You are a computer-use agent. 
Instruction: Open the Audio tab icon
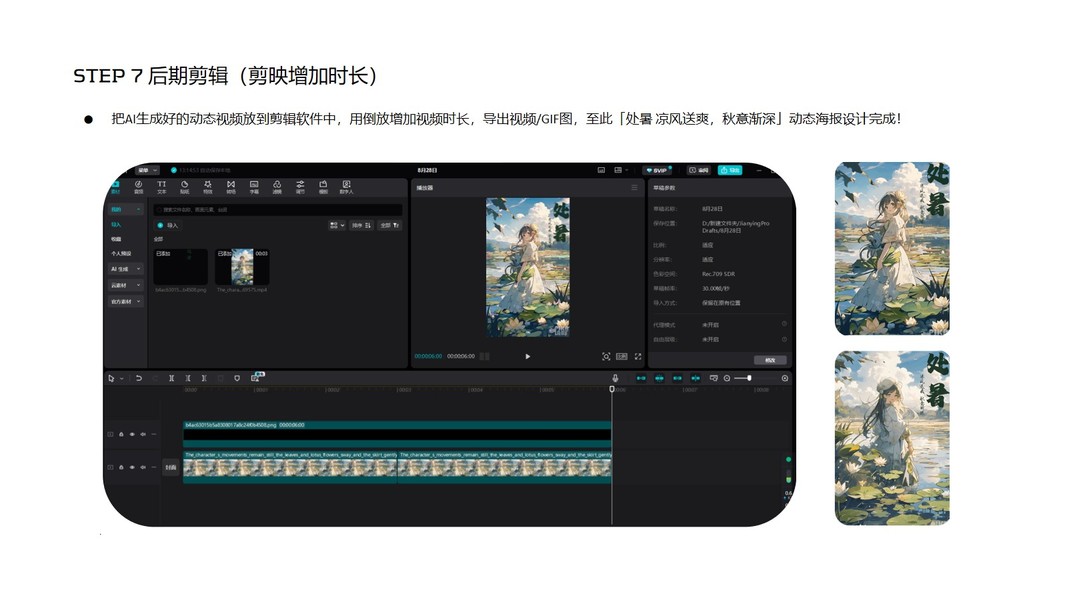pyautogui.click(x=138, y=186)
